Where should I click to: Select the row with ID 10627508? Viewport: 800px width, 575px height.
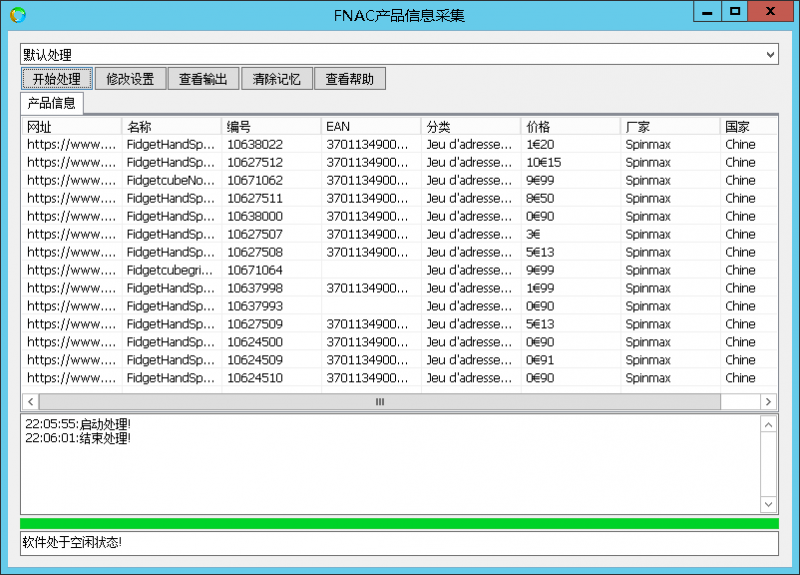pyautogui.click(x=400, y=252)
